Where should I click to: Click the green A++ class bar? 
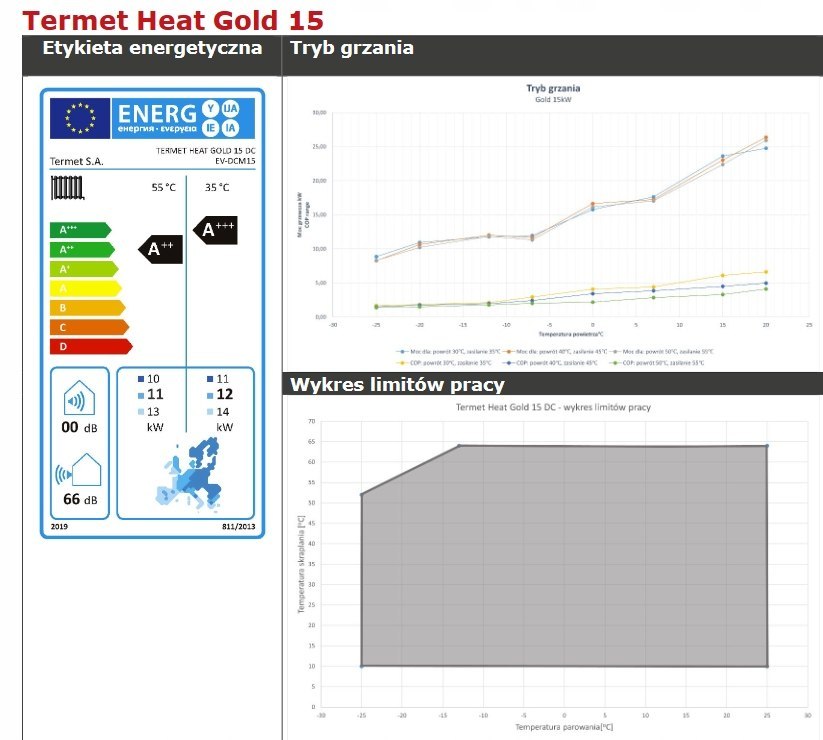[82, 249]
